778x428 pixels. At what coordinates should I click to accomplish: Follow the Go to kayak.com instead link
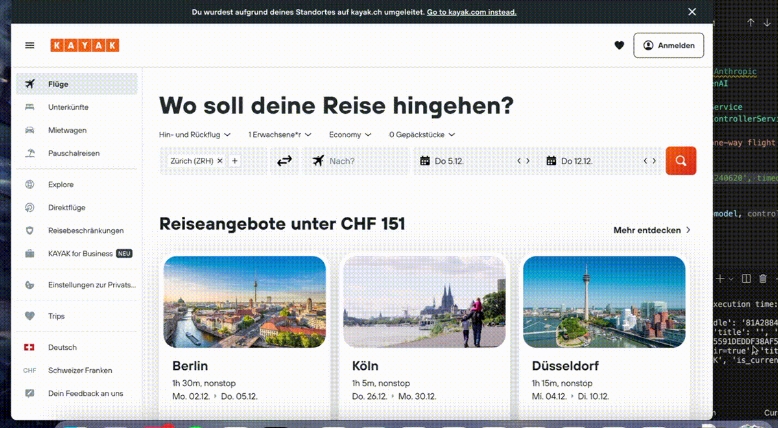point(471,12)
